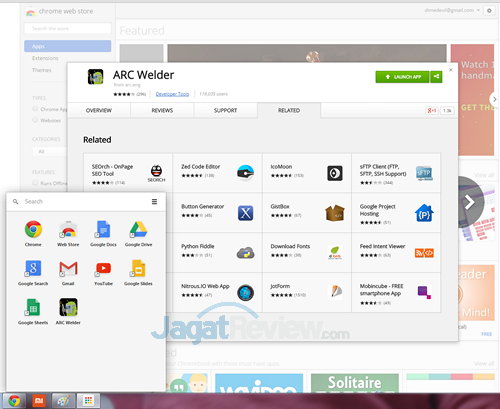
Task: Open Mobincube FREE smartphone App card
Action: [x=396, y=292]
